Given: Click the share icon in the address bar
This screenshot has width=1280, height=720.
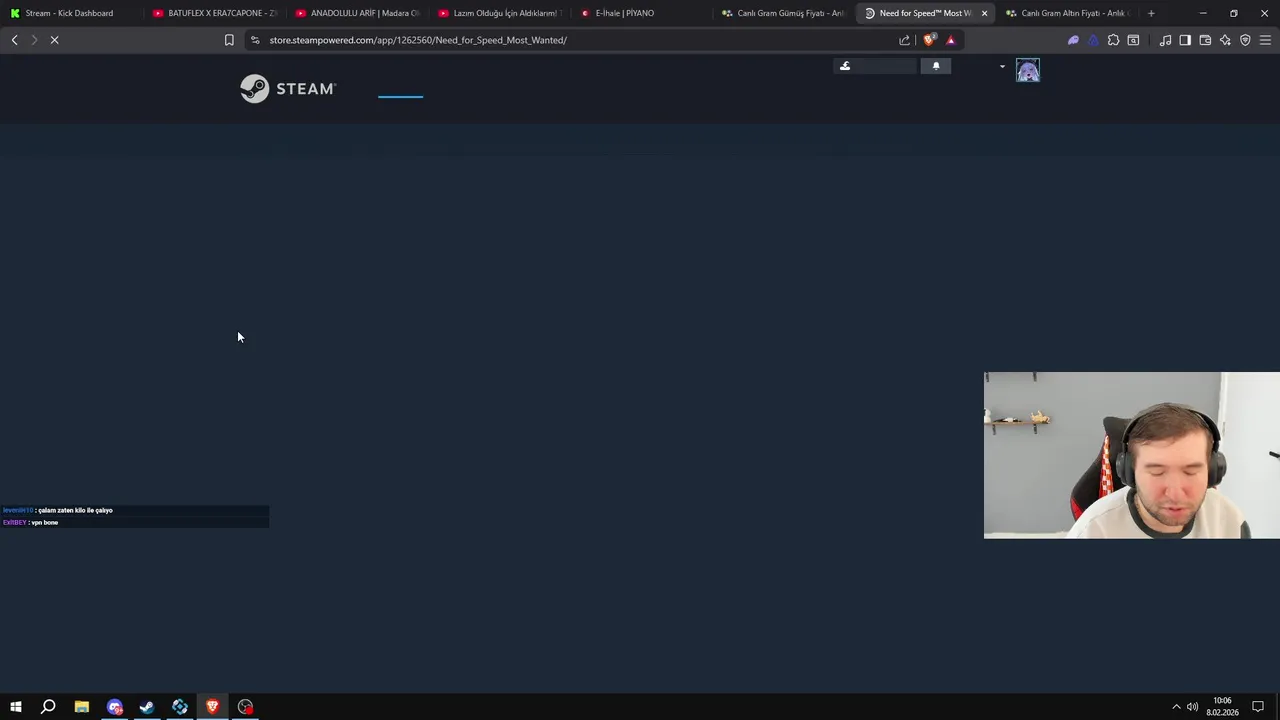Looking at the screenshot, I should 905,40.
